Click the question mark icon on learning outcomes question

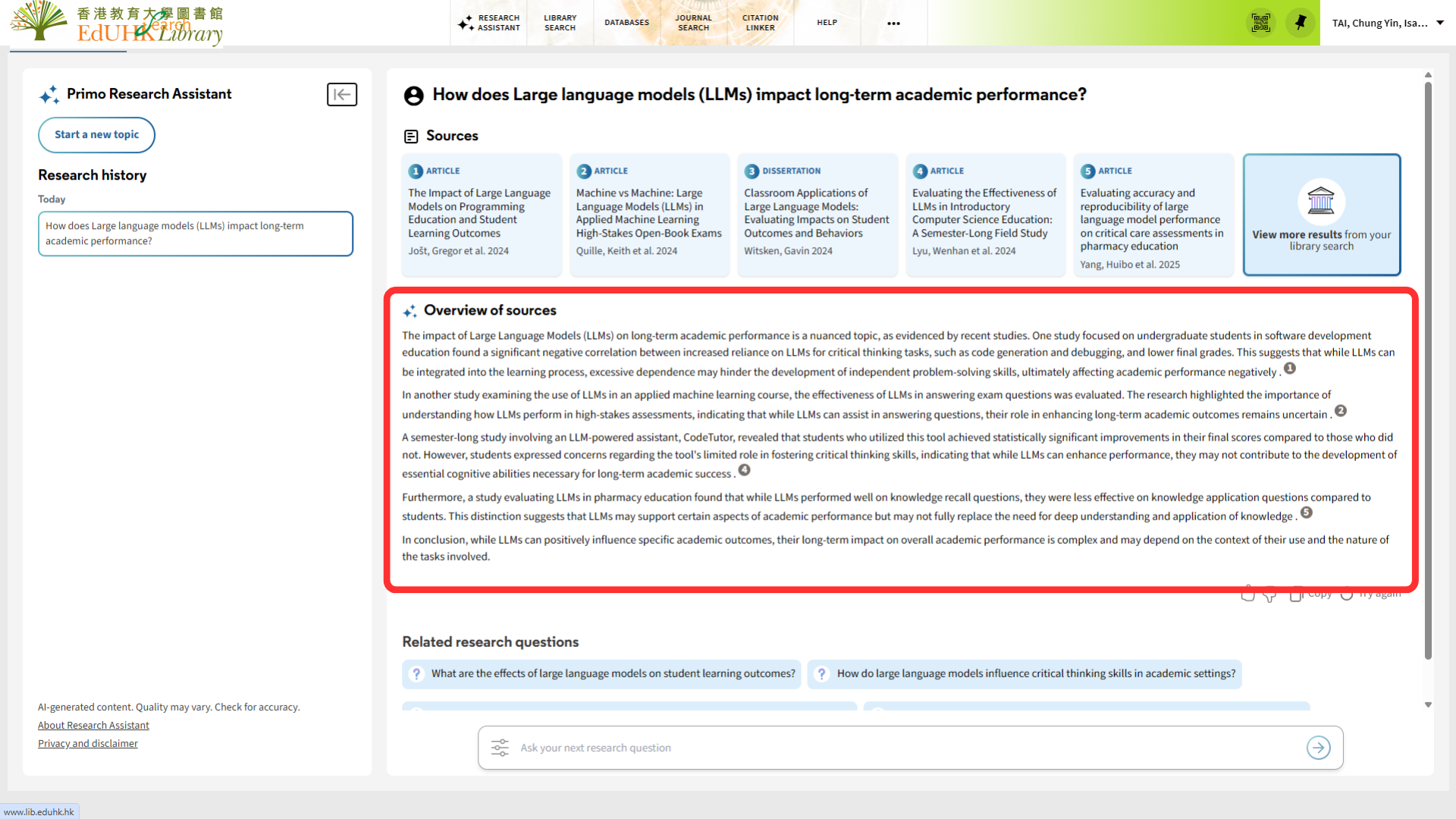tap(416, 673)
